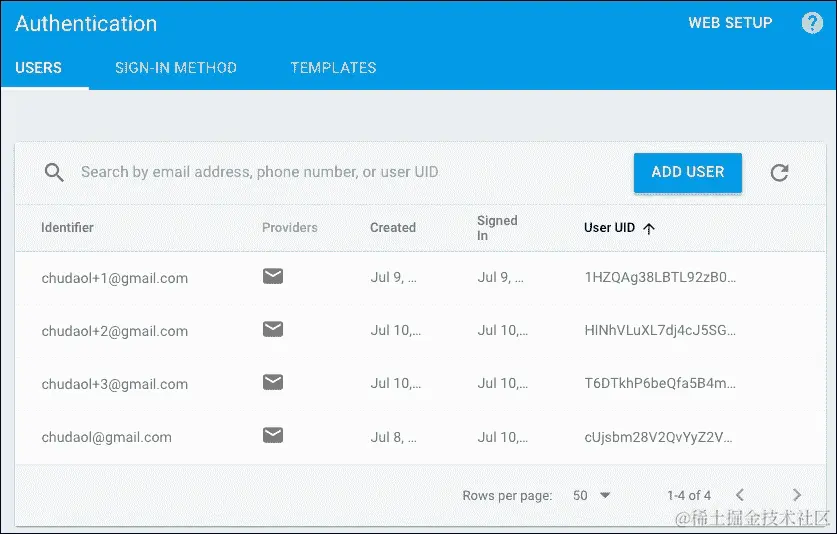Screen dimensions: 837x534
Task: Sort by Created column header
Action: click(393, 227)
